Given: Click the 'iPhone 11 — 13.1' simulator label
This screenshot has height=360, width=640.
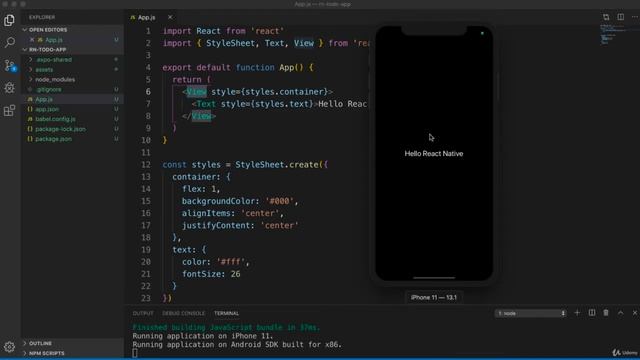Looking at the screenshot, I should (434, 297).
